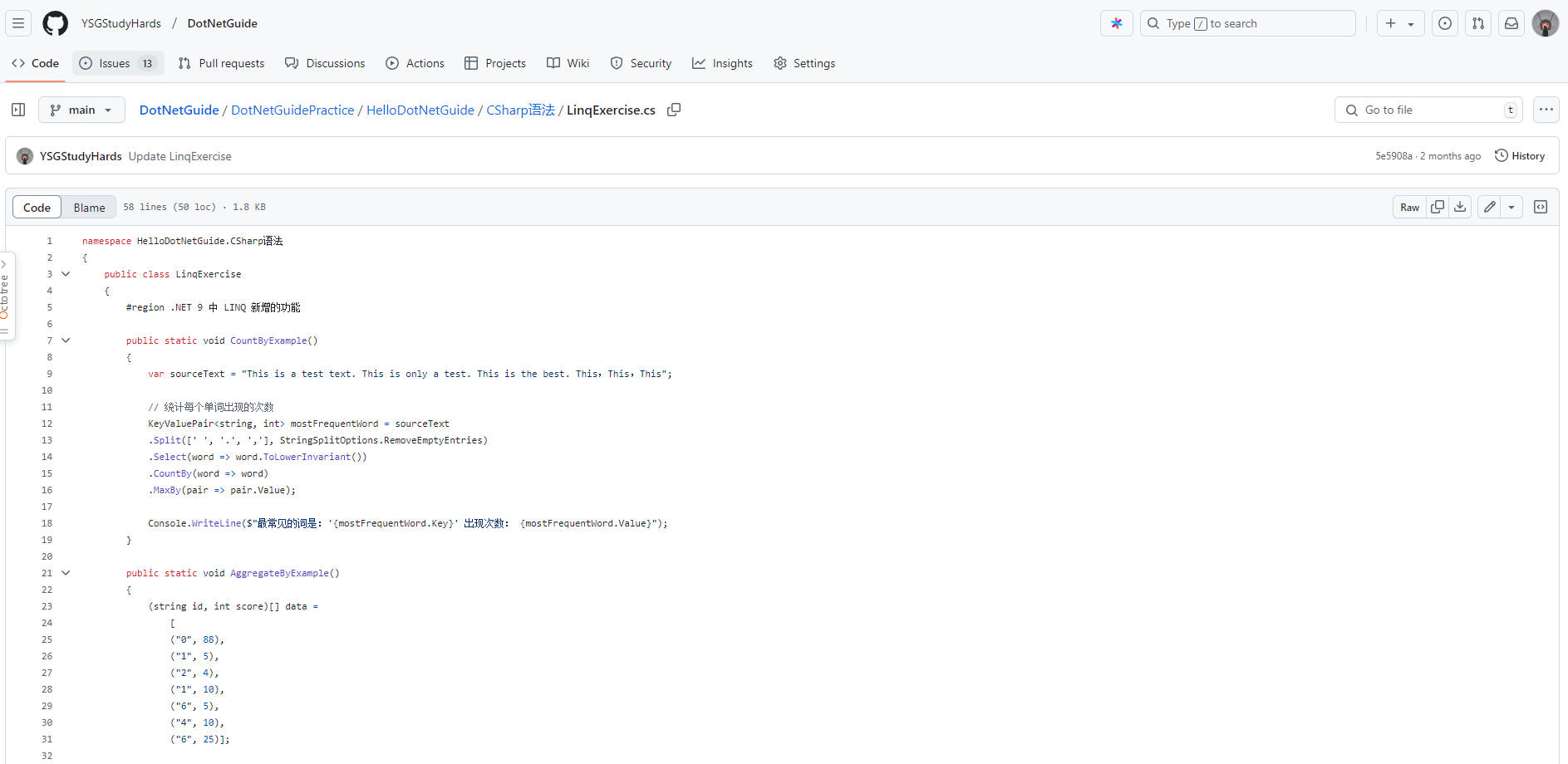View file commit History
This screenshot has width=1568, height=764.
[x=1520, y=156]
